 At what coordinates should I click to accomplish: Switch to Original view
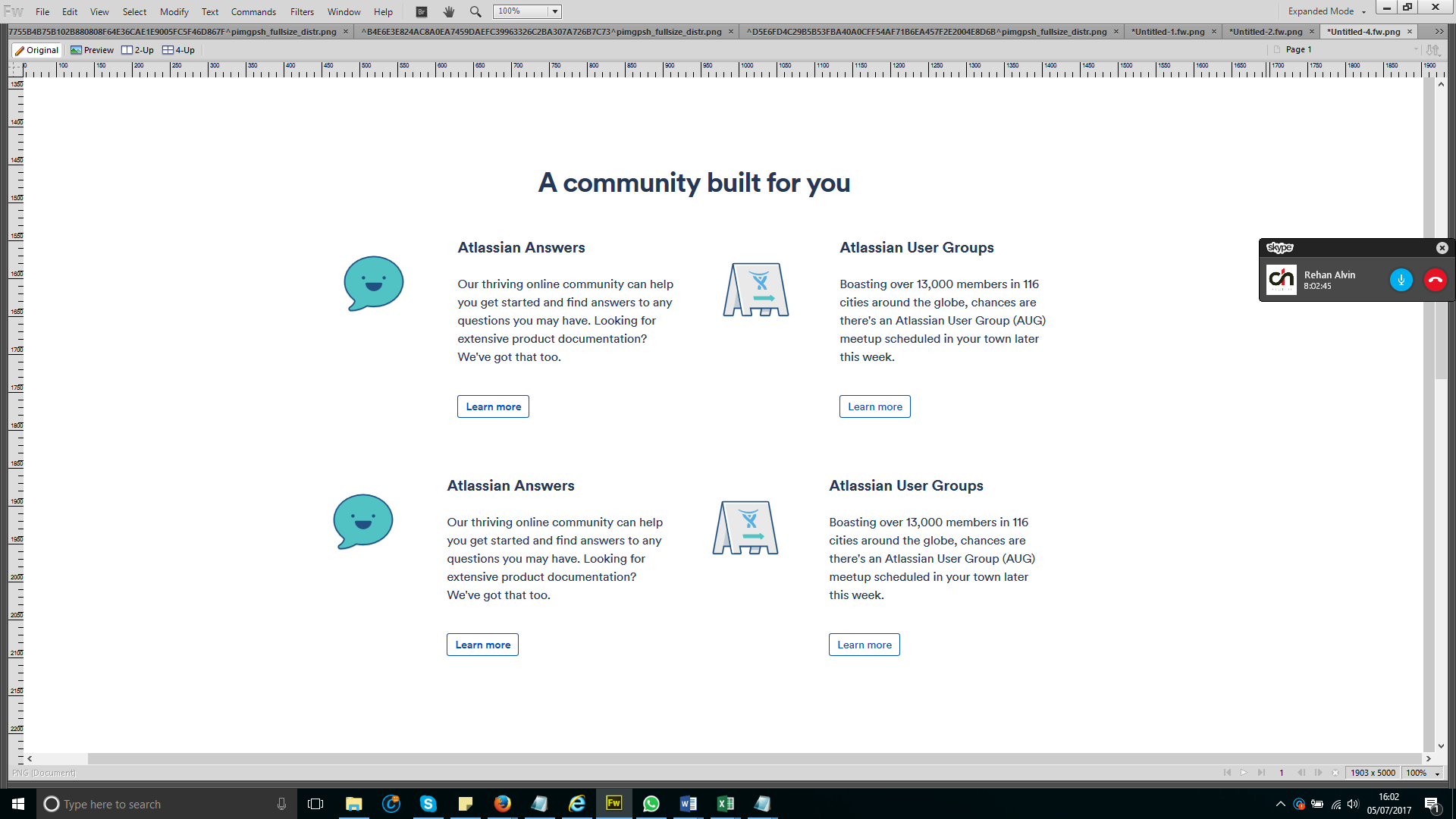[36, 50]
